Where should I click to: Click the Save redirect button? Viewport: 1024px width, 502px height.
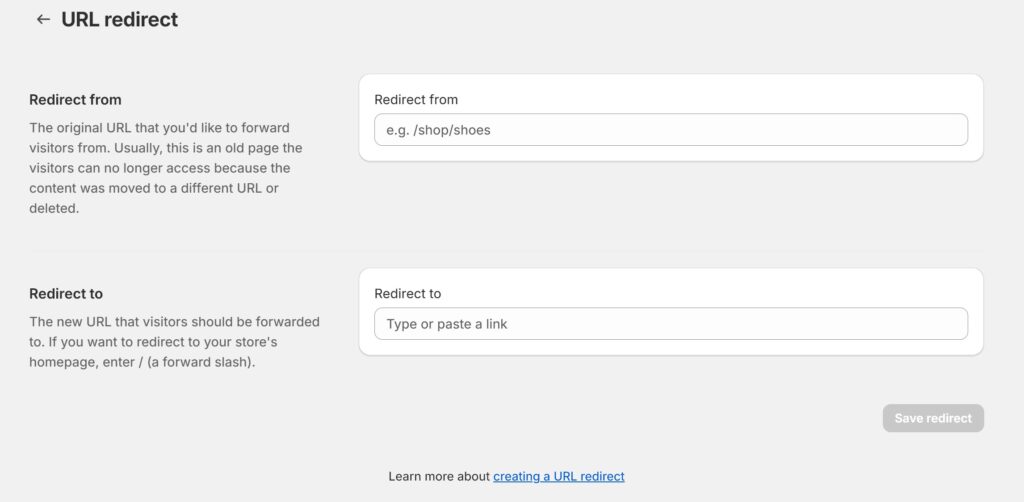[x=933, y=418]
